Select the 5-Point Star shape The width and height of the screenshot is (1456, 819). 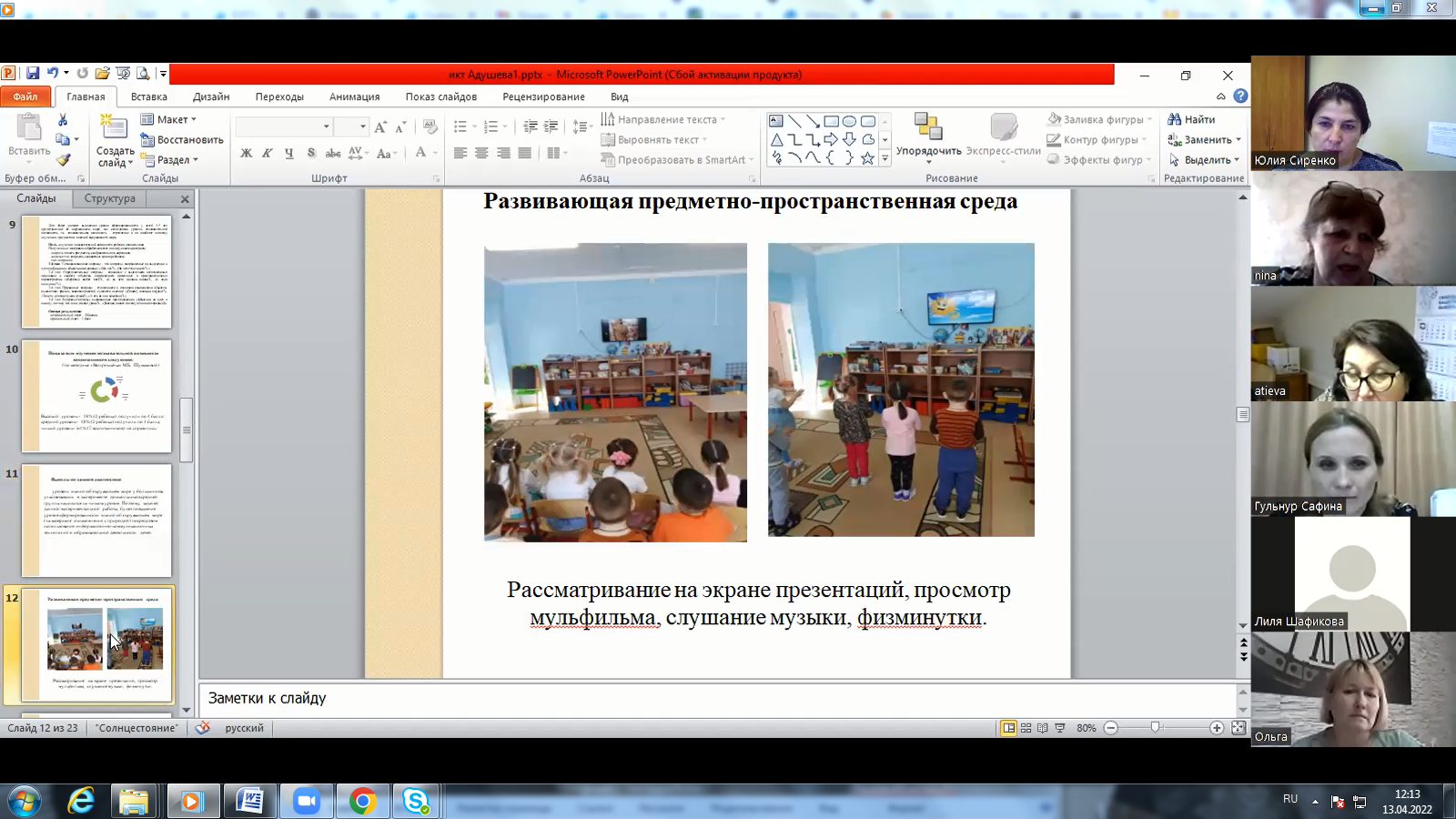pyautogui.click(x=867, y=158)
